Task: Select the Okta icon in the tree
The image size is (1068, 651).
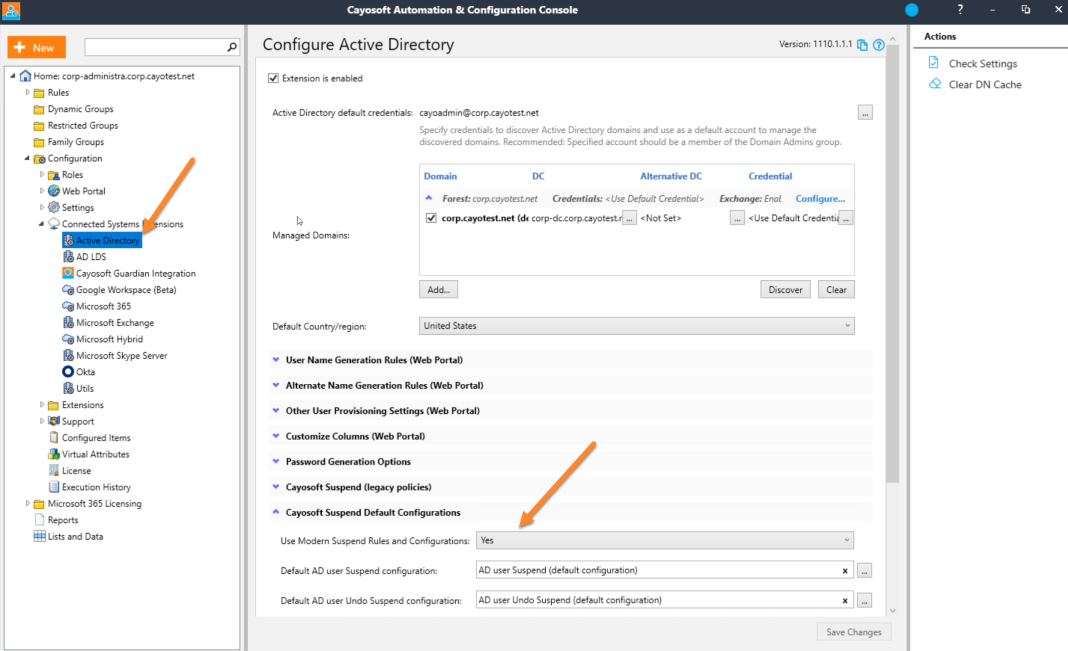Action: coord(68,372)
